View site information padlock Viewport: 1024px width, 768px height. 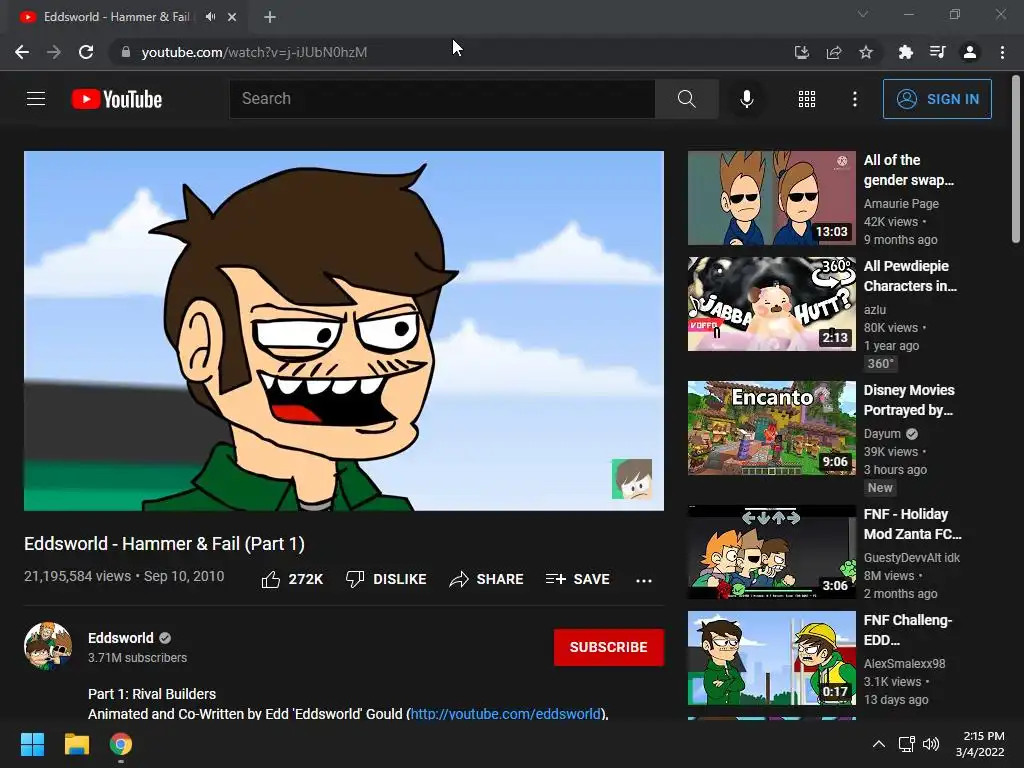pyautogui.click(x=126, y=52)
